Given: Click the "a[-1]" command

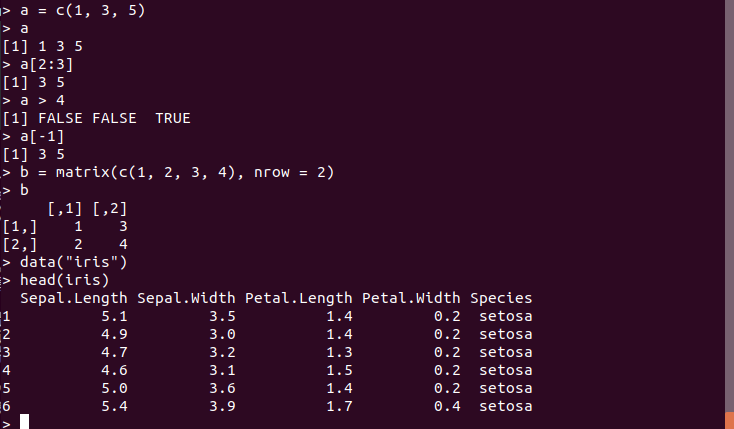Looking at the screenshot, I should [x=42, y=137].
